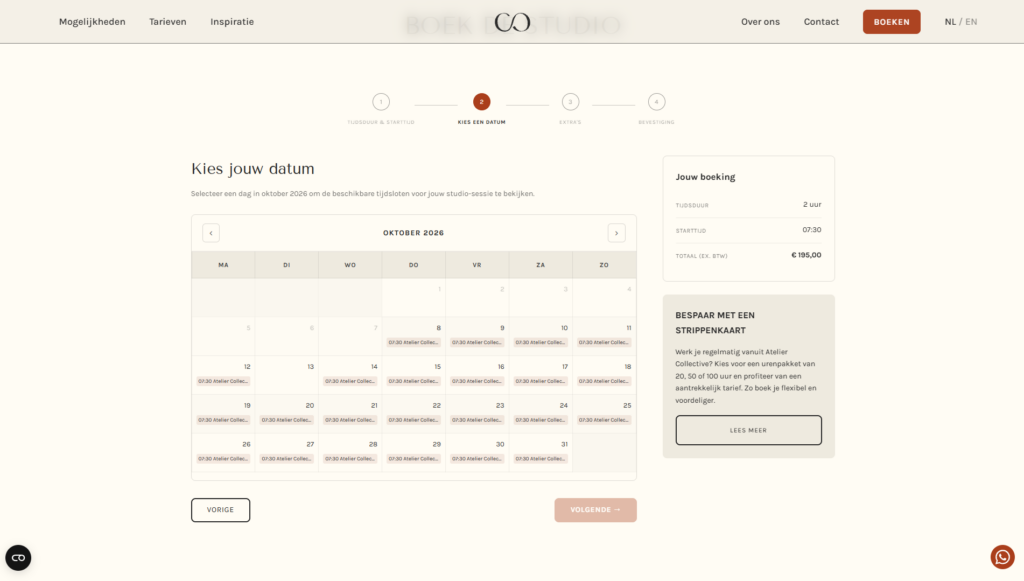Choose the 07:30 slot on October 22

pos(413,420)
